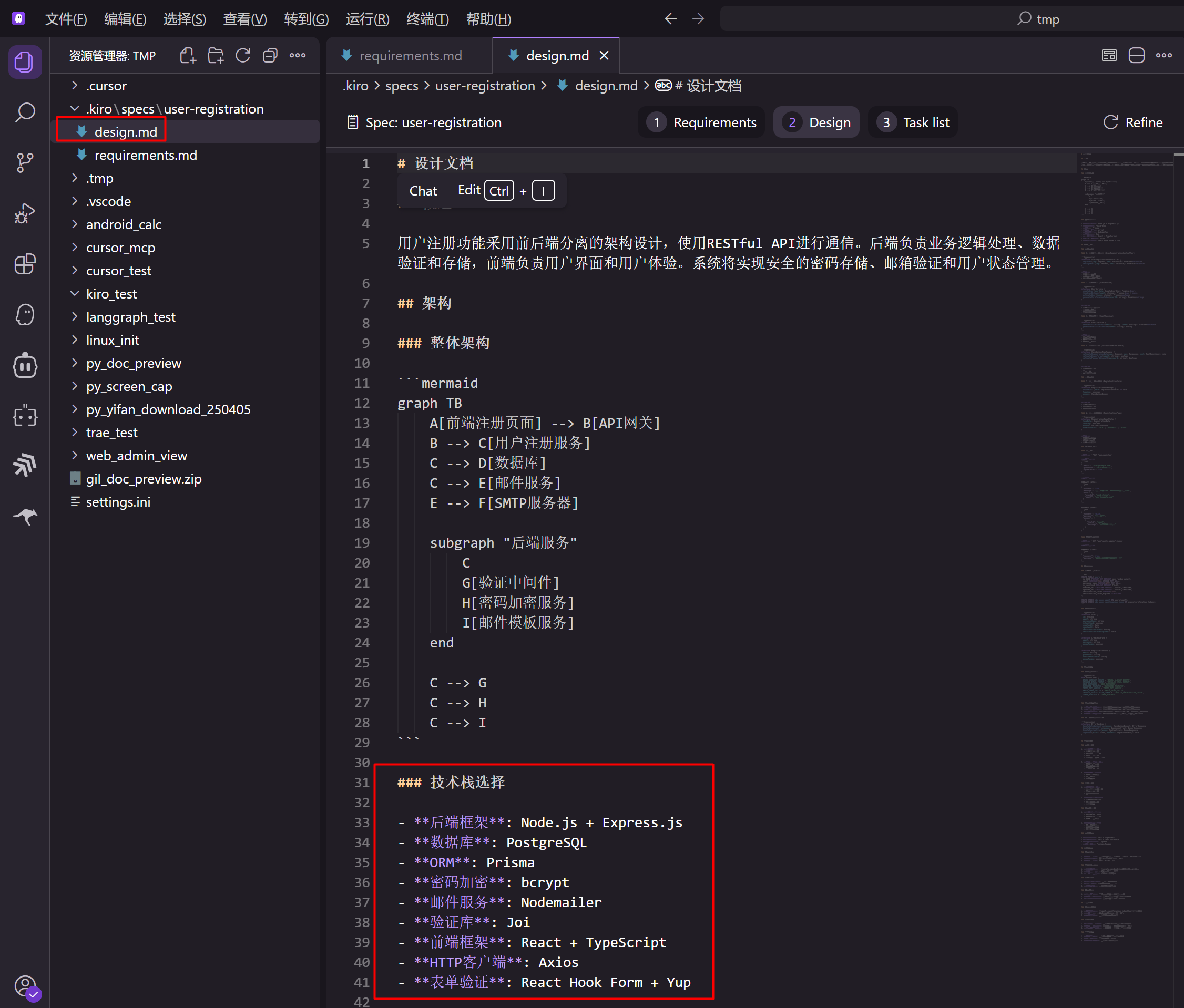Open the Search view in activity bar
Image resolution: width=1184 pixels, height=1008 pixels.
tap(25, 112)
